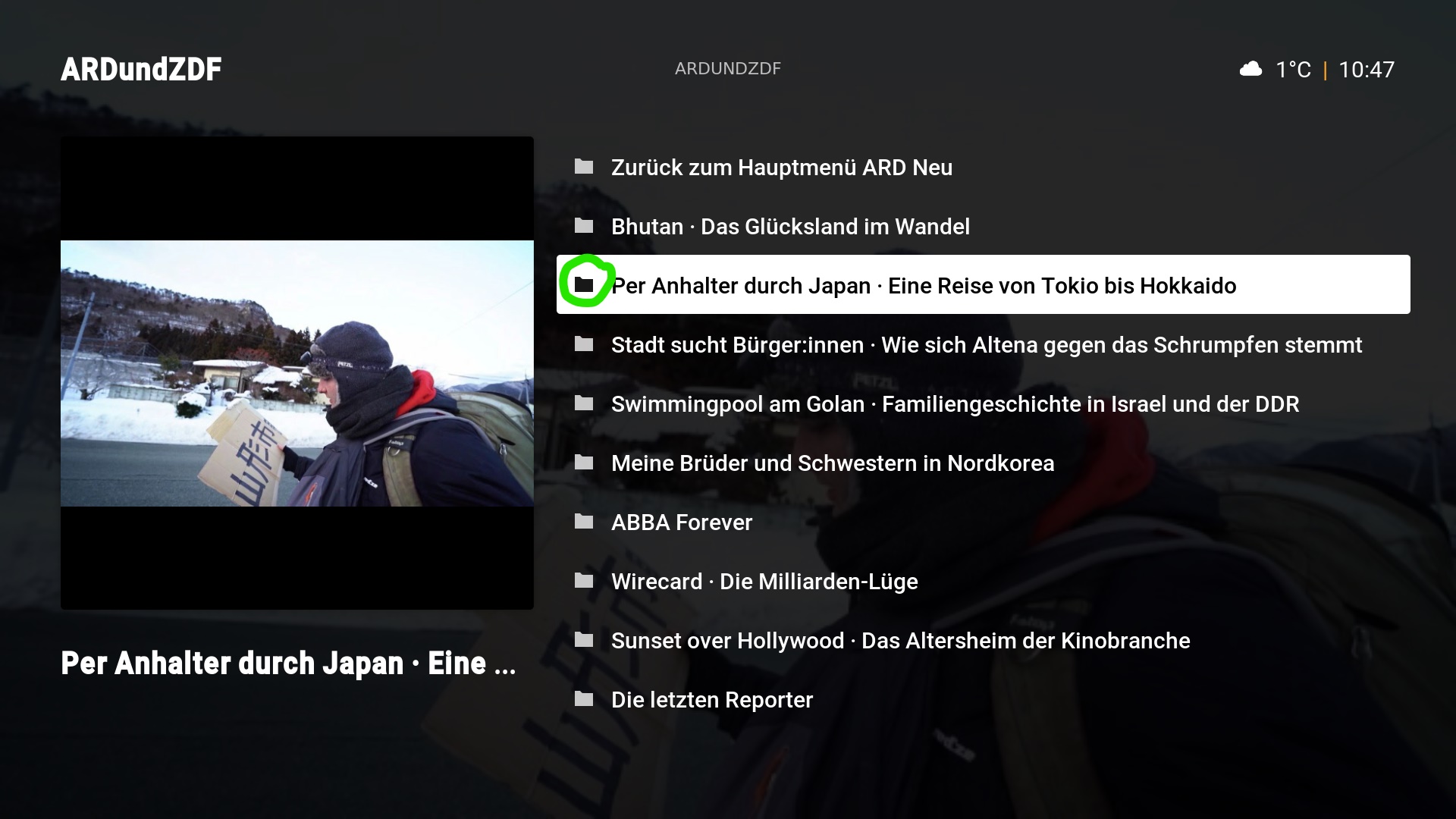
Task: Click the ARDundZDF addon title
Action: click(x=141, y=69)
